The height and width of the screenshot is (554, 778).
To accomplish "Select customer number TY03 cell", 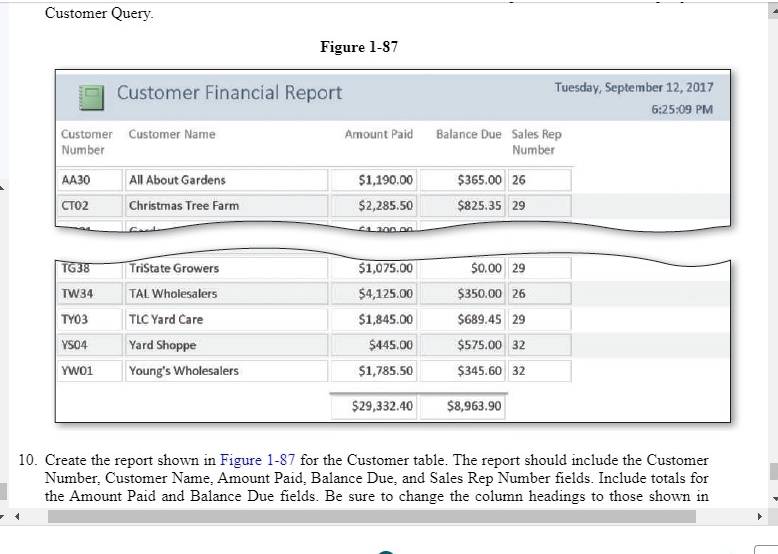I will [90, 319].
